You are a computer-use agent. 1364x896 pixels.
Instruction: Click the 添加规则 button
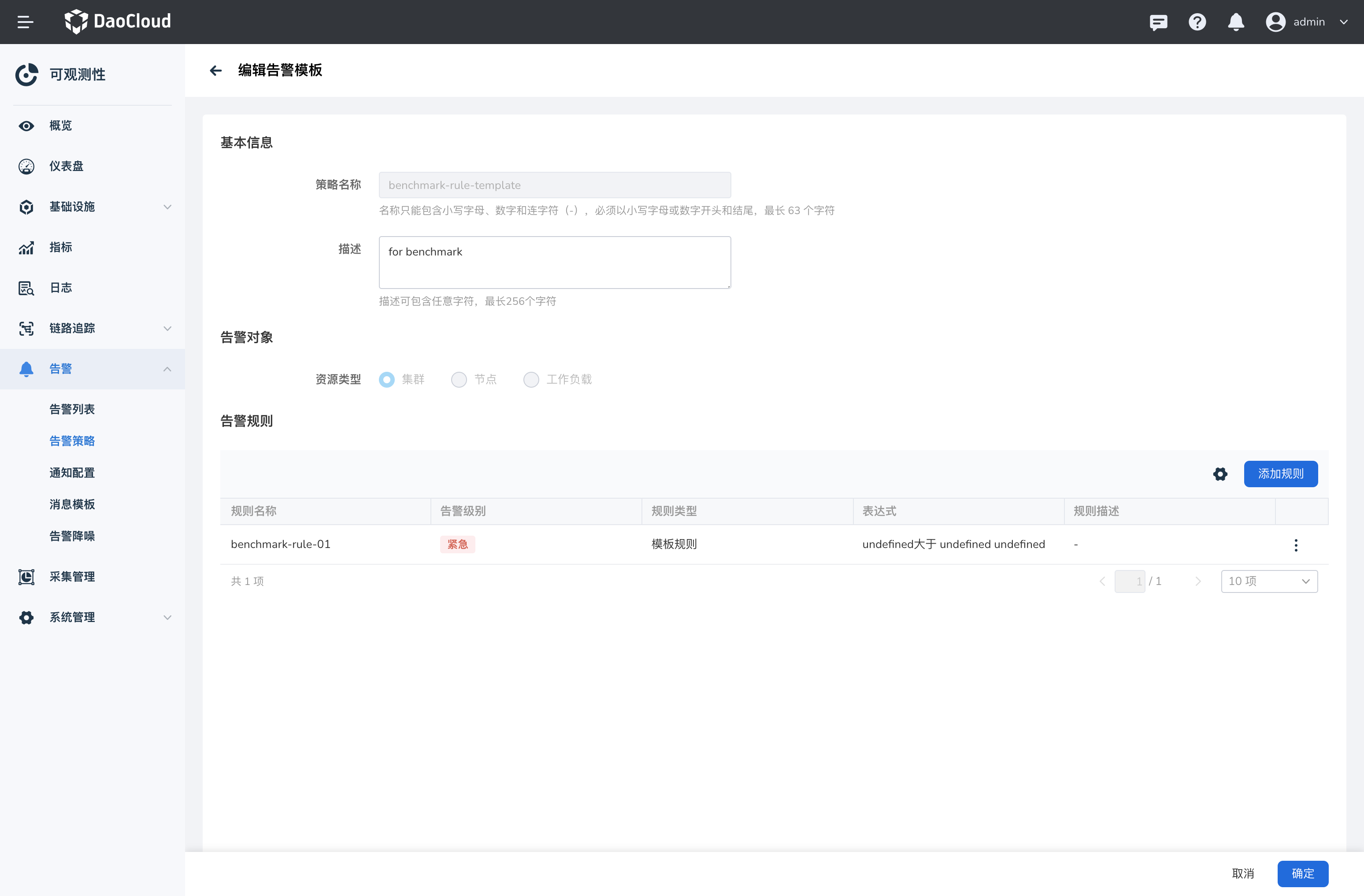[1280, 474]
